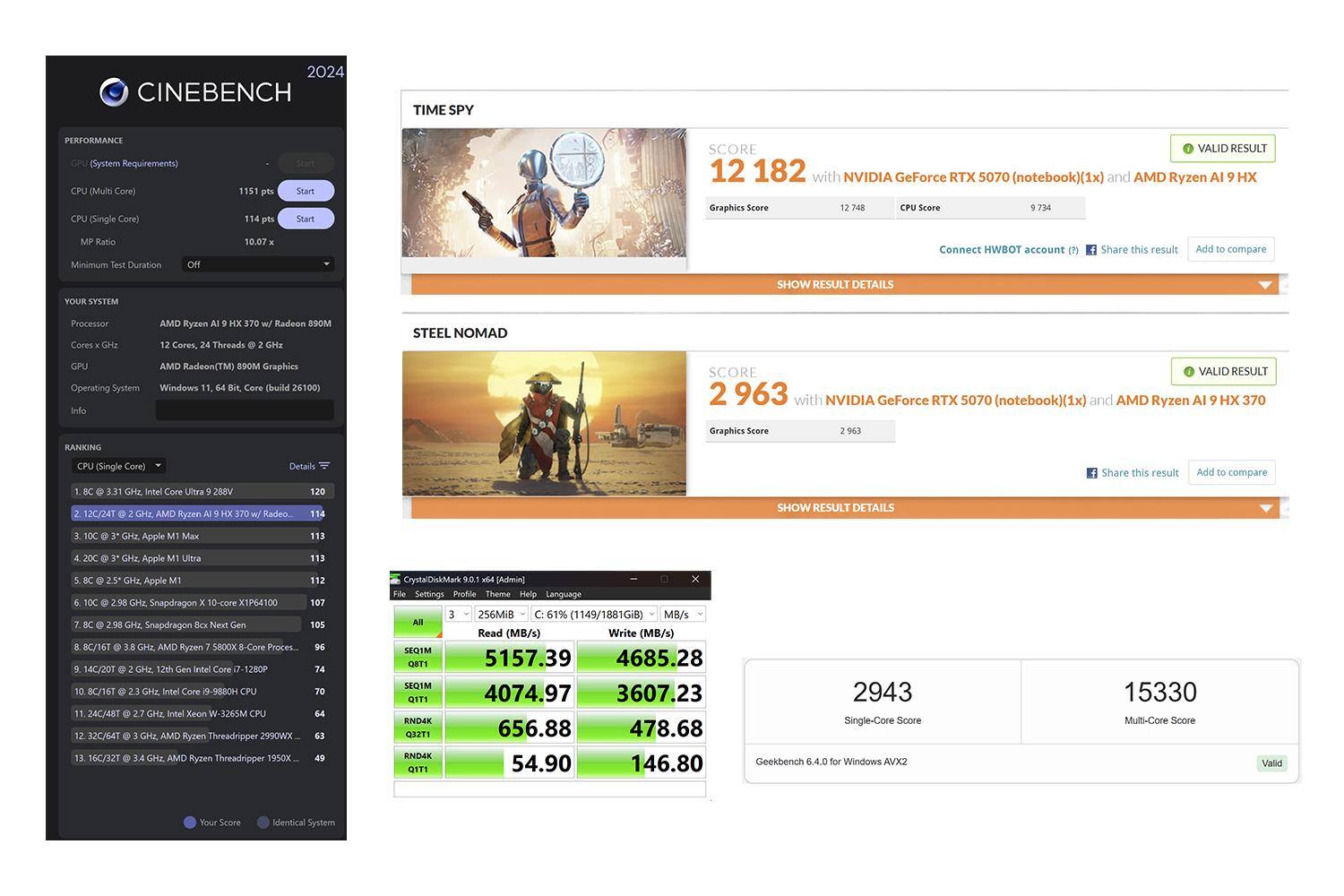The width and height of the screenshot is (1344, 896).
Task: Click the Details filter icon in Ranking
Action: [324, 466]
